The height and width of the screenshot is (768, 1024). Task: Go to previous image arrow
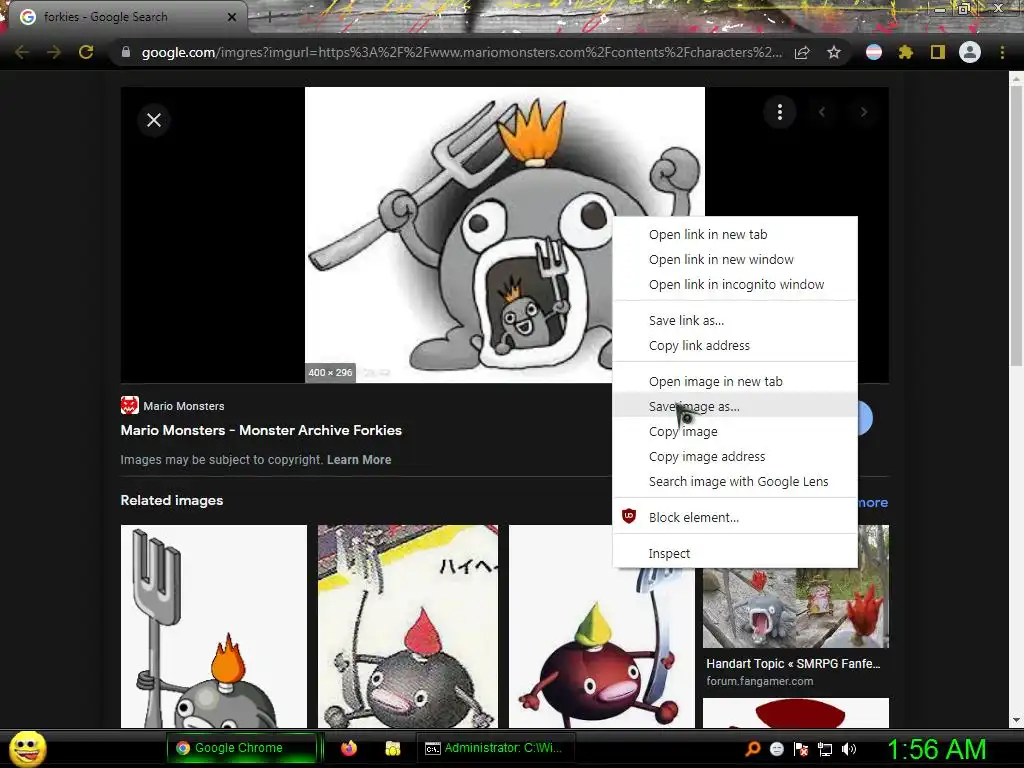point(822,112)
